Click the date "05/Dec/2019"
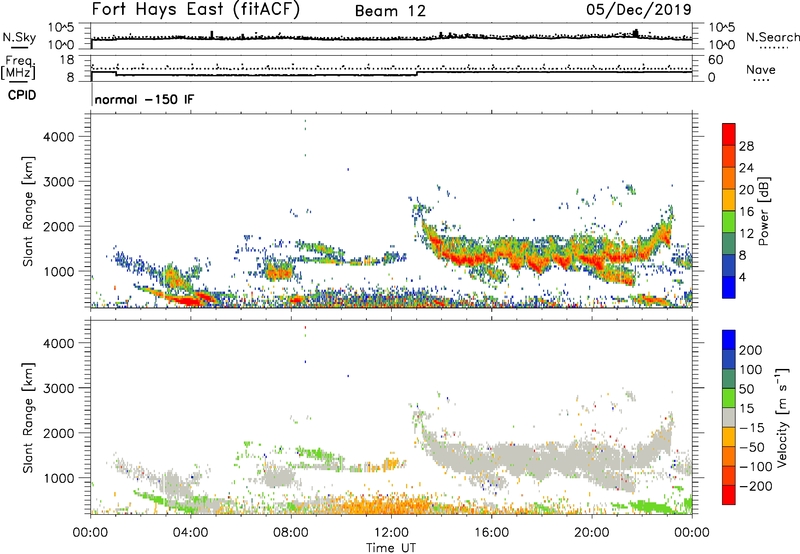The width and height of the screenshot is (800, 554). (639, 10)
